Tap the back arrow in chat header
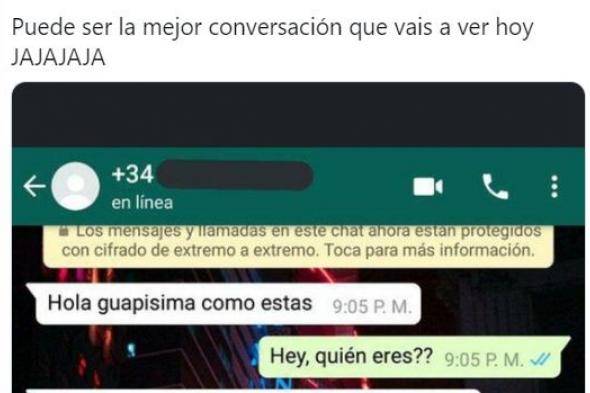This screenshot has width=590, height=393. tap(34, 186)
